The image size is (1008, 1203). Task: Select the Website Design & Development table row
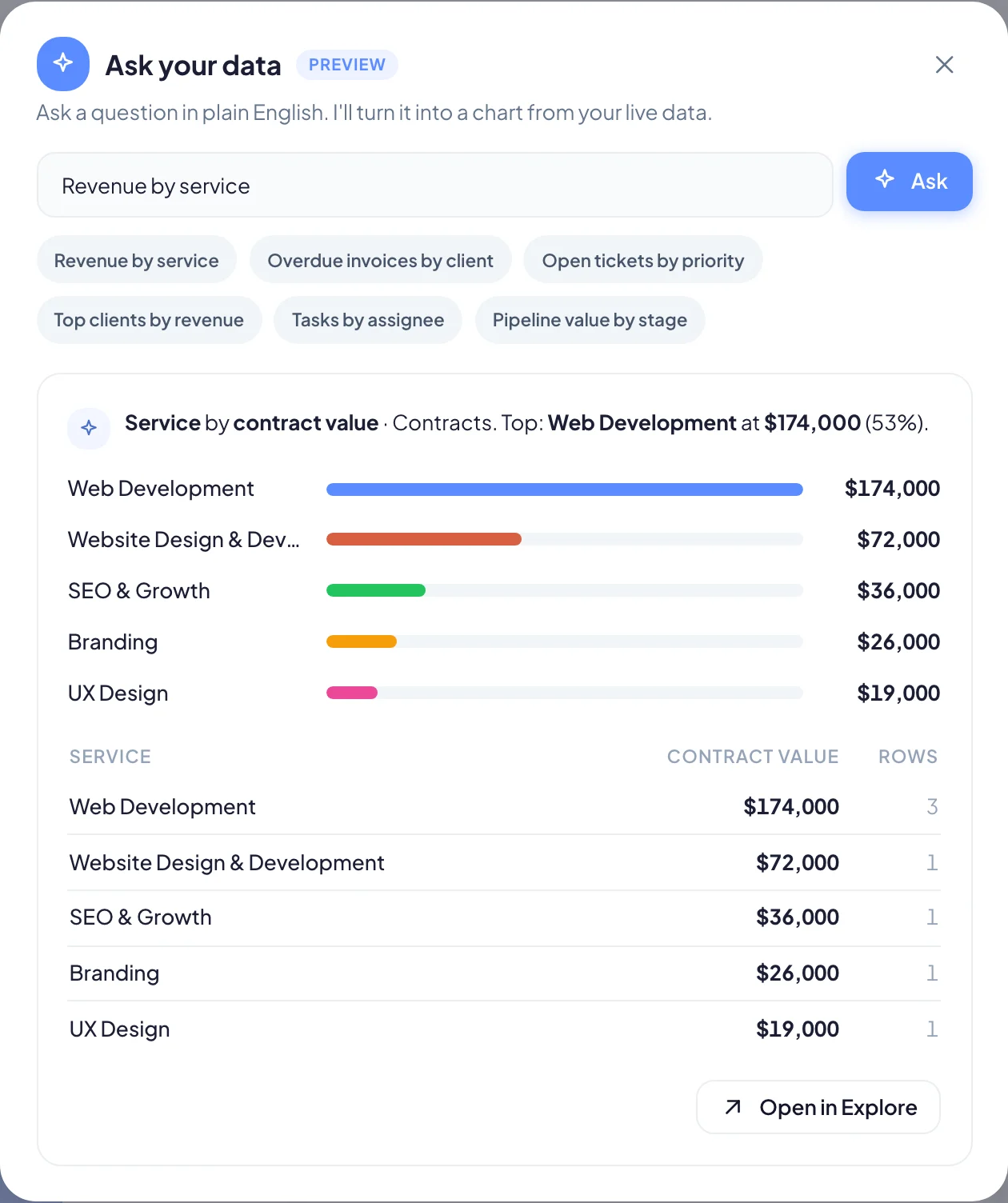point(504,862)
